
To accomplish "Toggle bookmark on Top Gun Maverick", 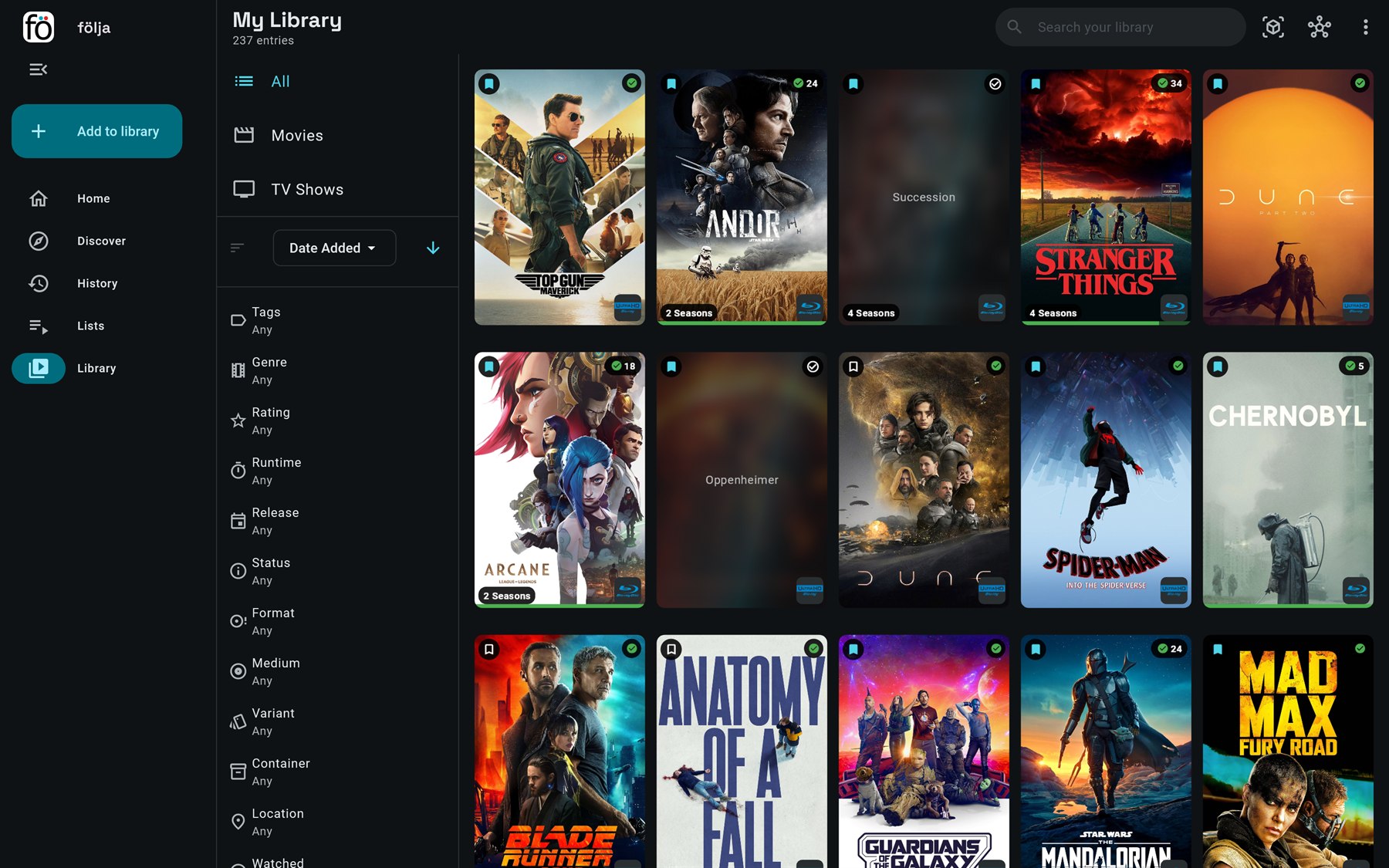I will pos(489,83).
